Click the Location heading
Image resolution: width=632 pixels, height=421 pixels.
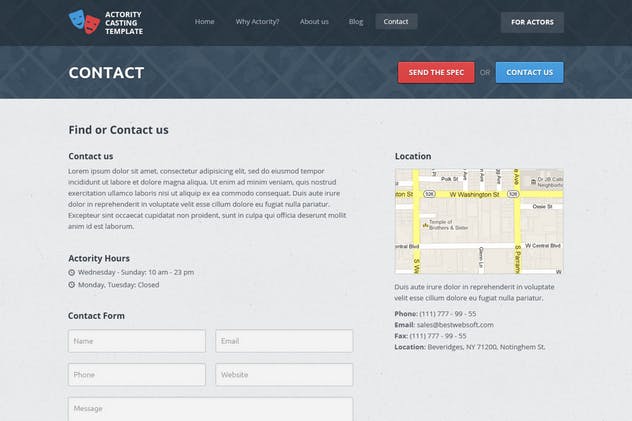[x=413, y=156]
